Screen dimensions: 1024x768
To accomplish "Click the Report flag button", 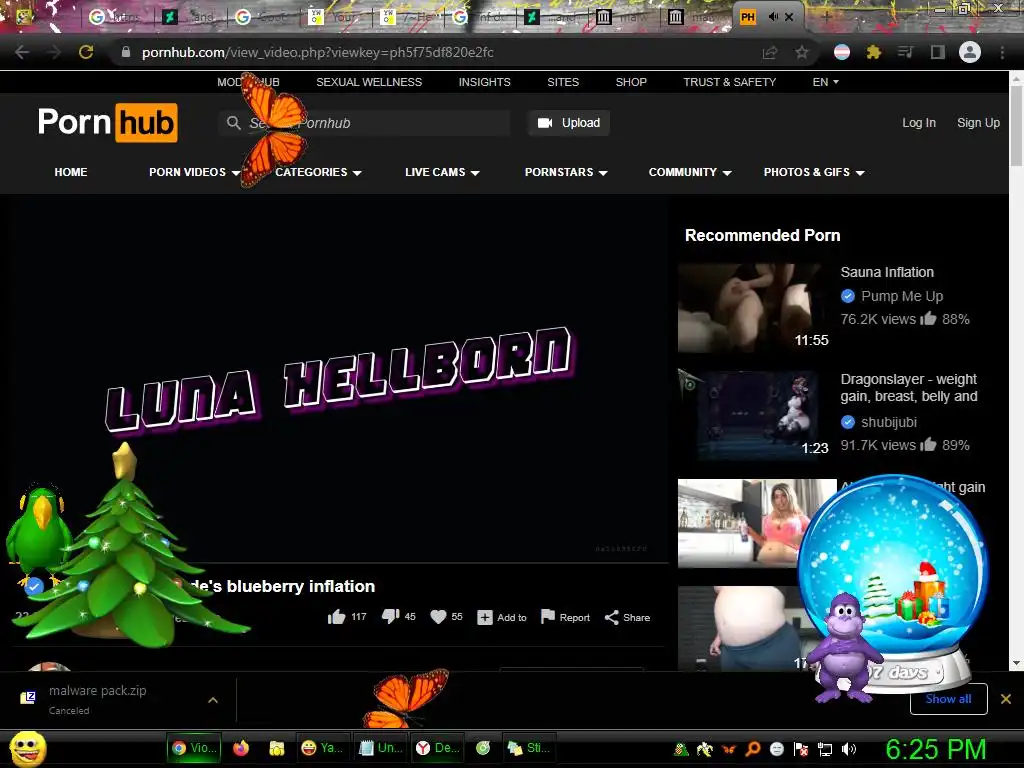I will tap(566, 618).
